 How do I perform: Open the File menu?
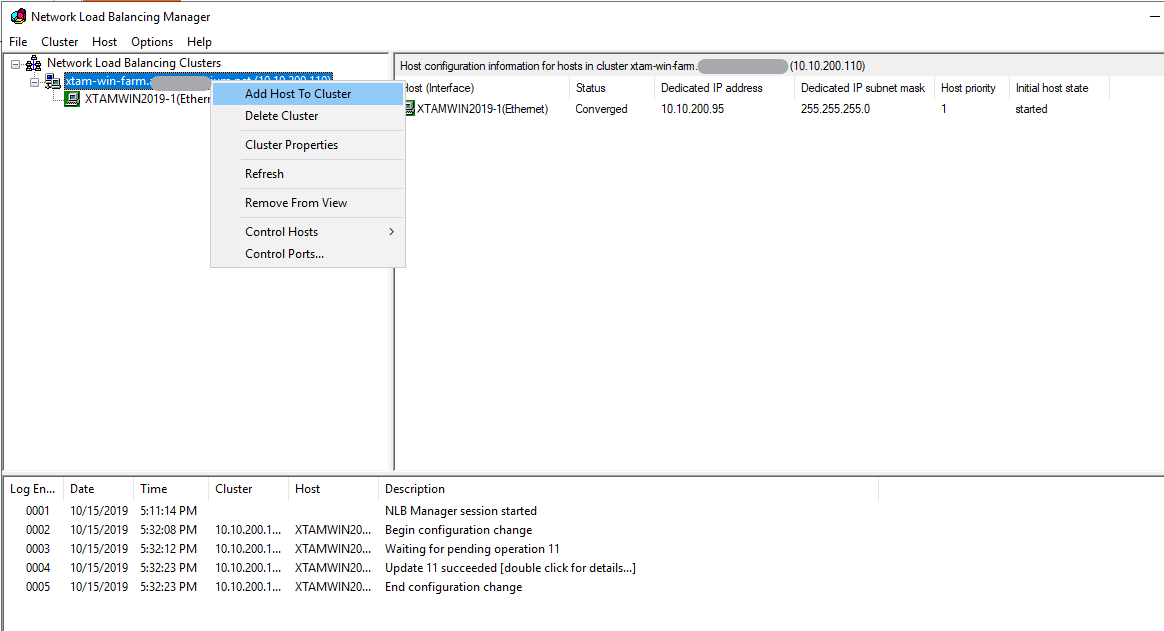(x=18, y=42)
